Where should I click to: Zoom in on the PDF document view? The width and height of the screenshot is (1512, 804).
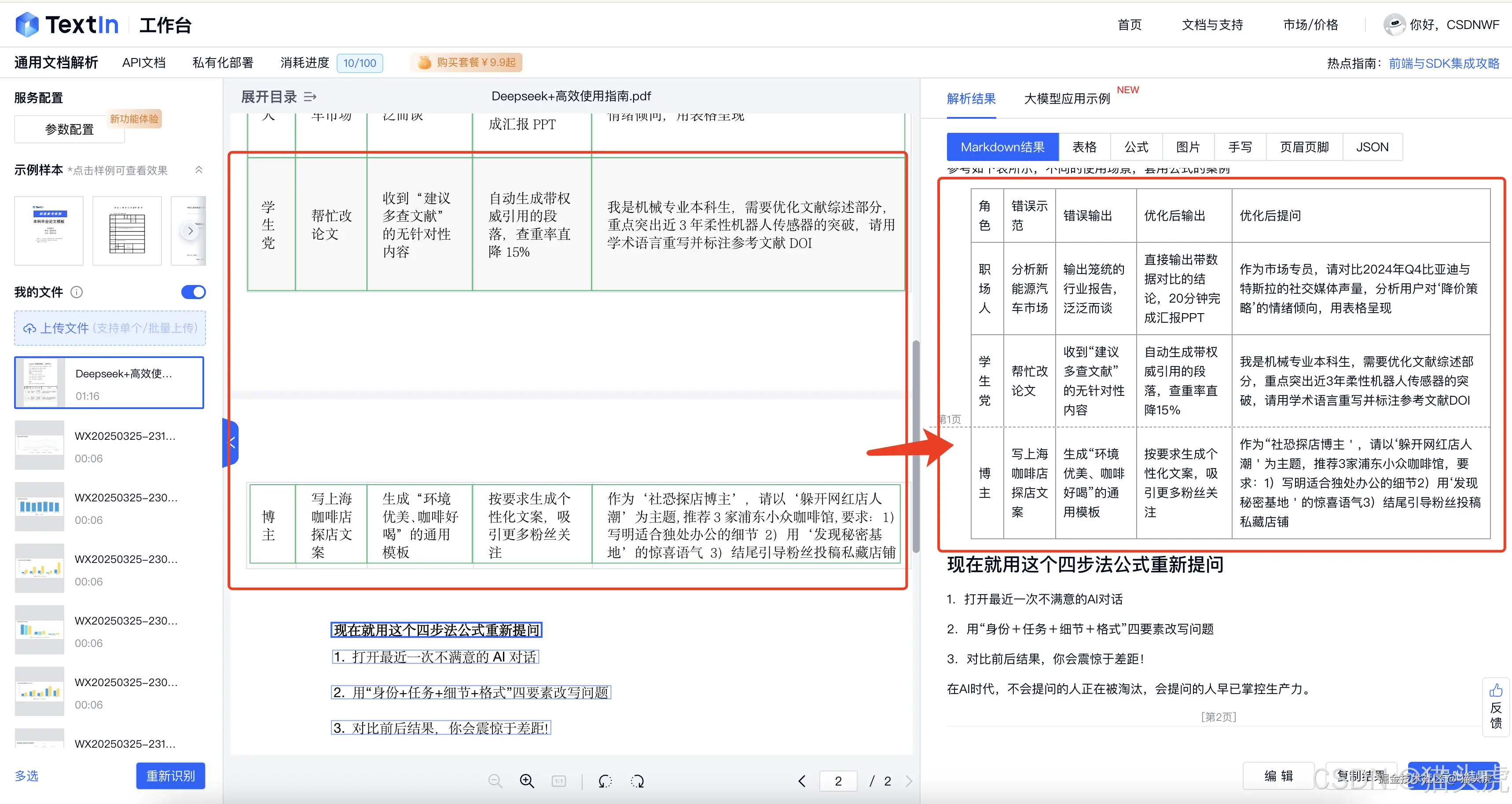coord(526,781)
